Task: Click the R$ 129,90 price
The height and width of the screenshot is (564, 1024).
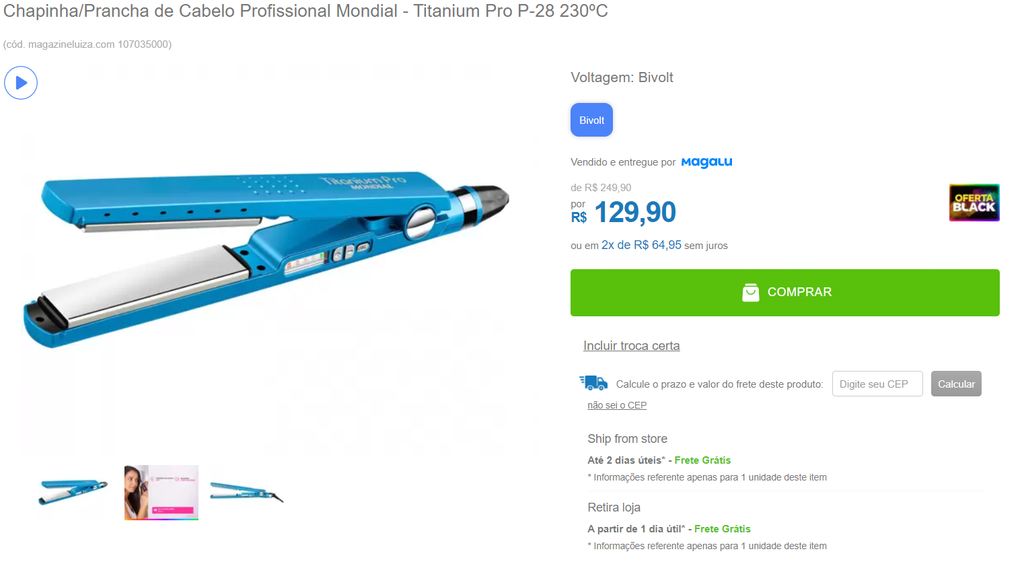Action: click(624, 212)
